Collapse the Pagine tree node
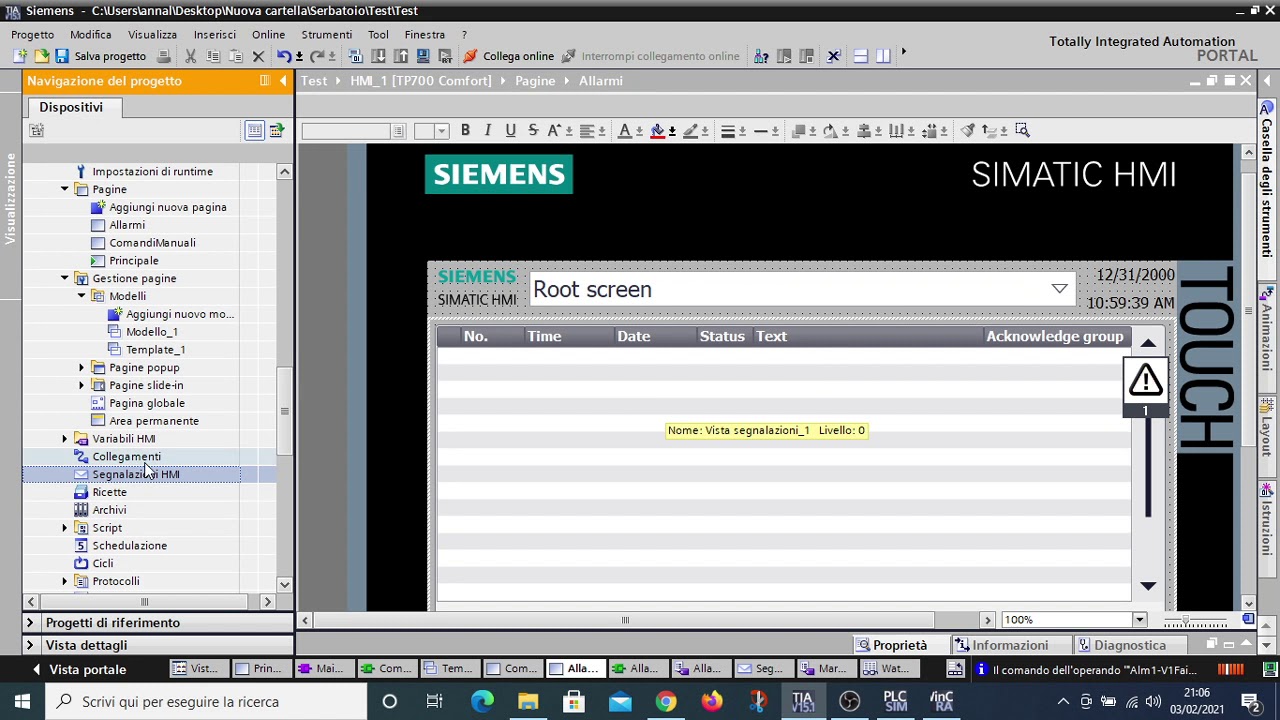The image size is (1280, 720). click(65, 189)
